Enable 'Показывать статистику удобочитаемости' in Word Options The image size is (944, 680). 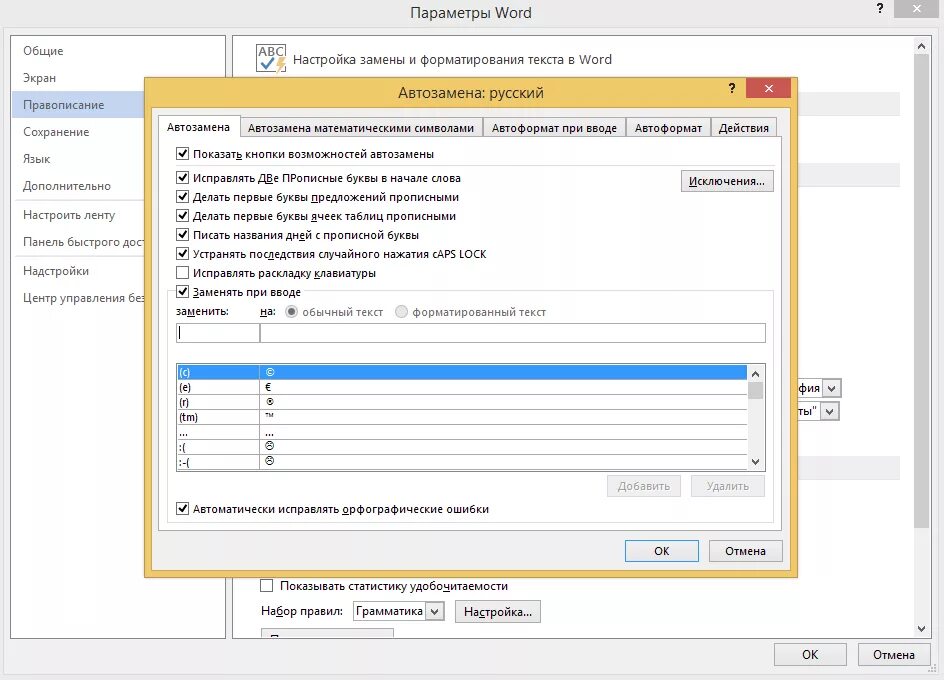tap(267, 585)
